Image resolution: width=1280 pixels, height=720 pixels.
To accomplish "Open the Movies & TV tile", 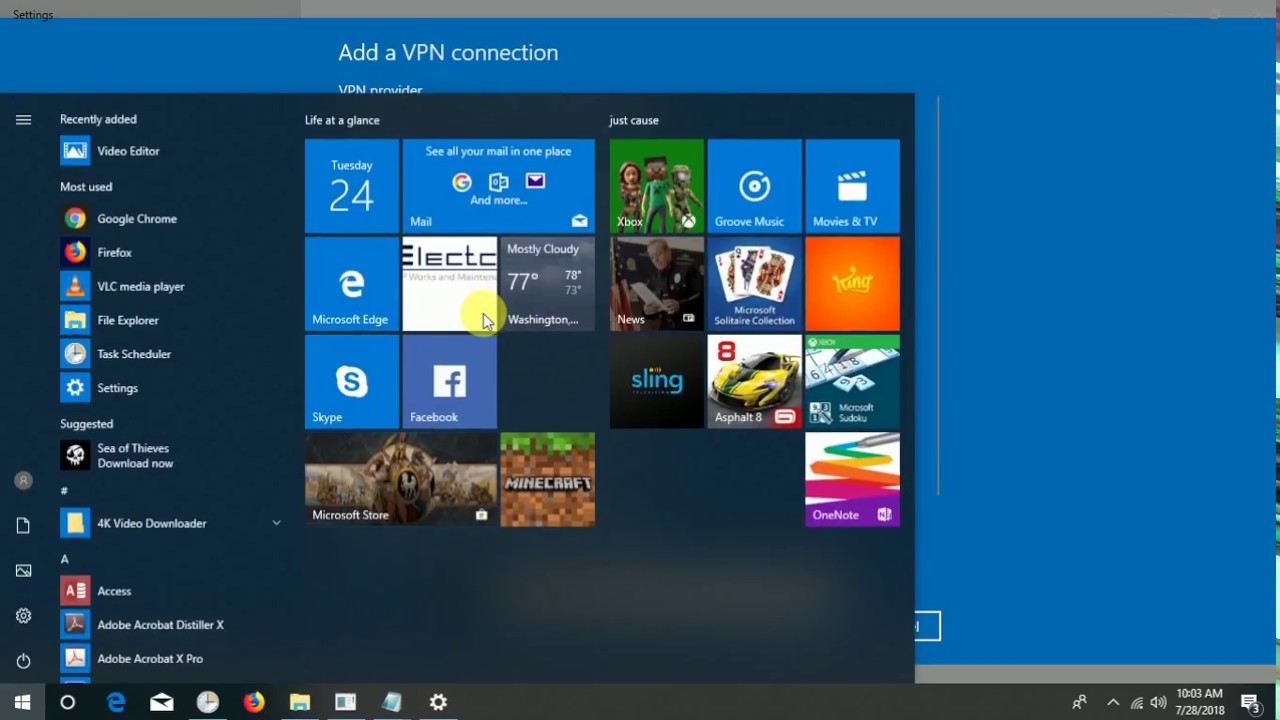I will coord(853,186).
